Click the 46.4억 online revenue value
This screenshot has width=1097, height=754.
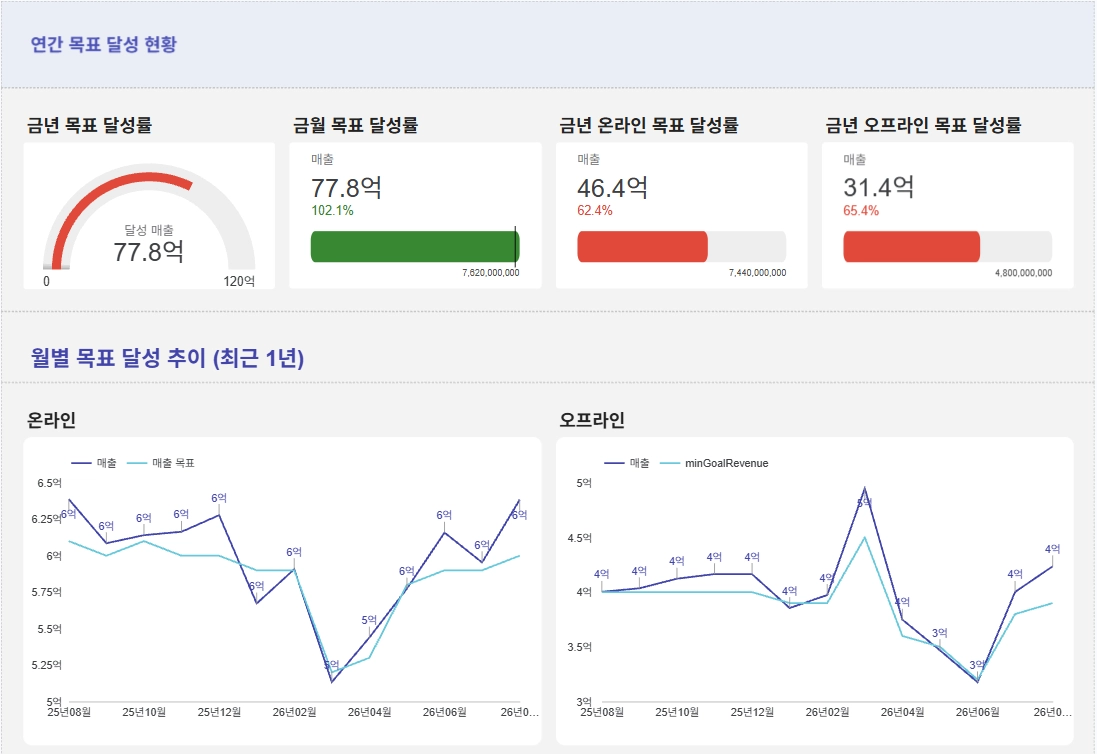click(612, 187)
